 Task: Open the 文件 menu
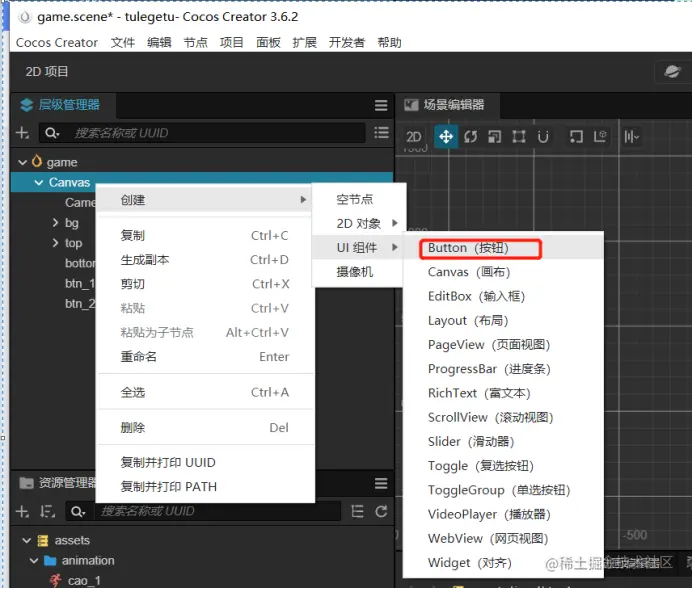[123, 42]
